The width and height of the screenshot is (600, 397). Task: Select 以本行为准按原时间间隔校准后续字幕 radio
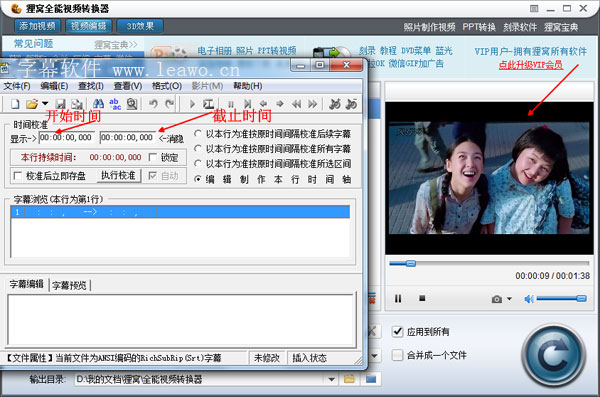198,134
